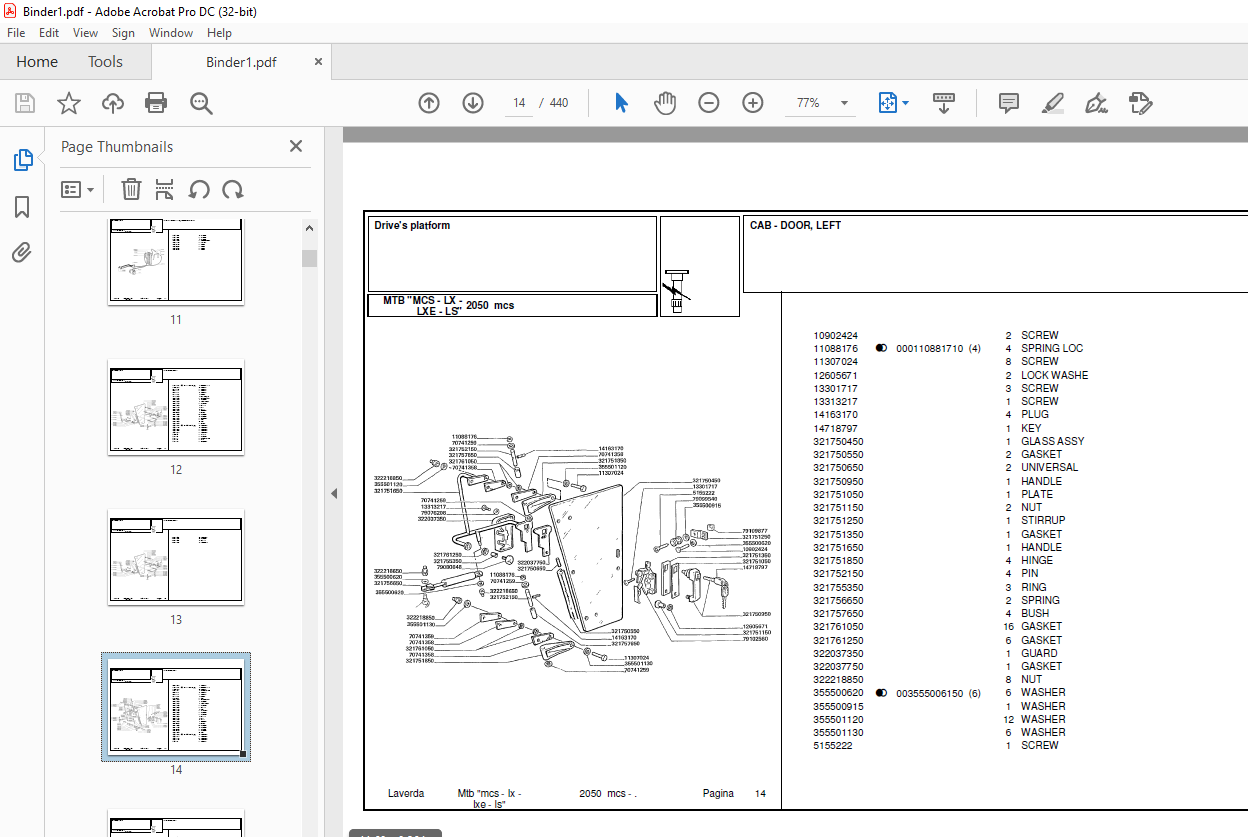Zoom in with the plus icon
Image resolution: width=1248 pixels, height=837 pixels.
tap(753, 103)
